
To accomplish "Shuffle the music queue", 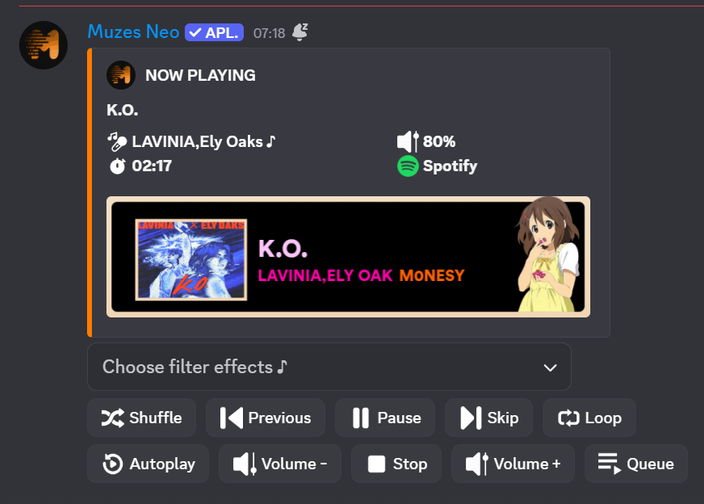I will [x=141, y=418].
